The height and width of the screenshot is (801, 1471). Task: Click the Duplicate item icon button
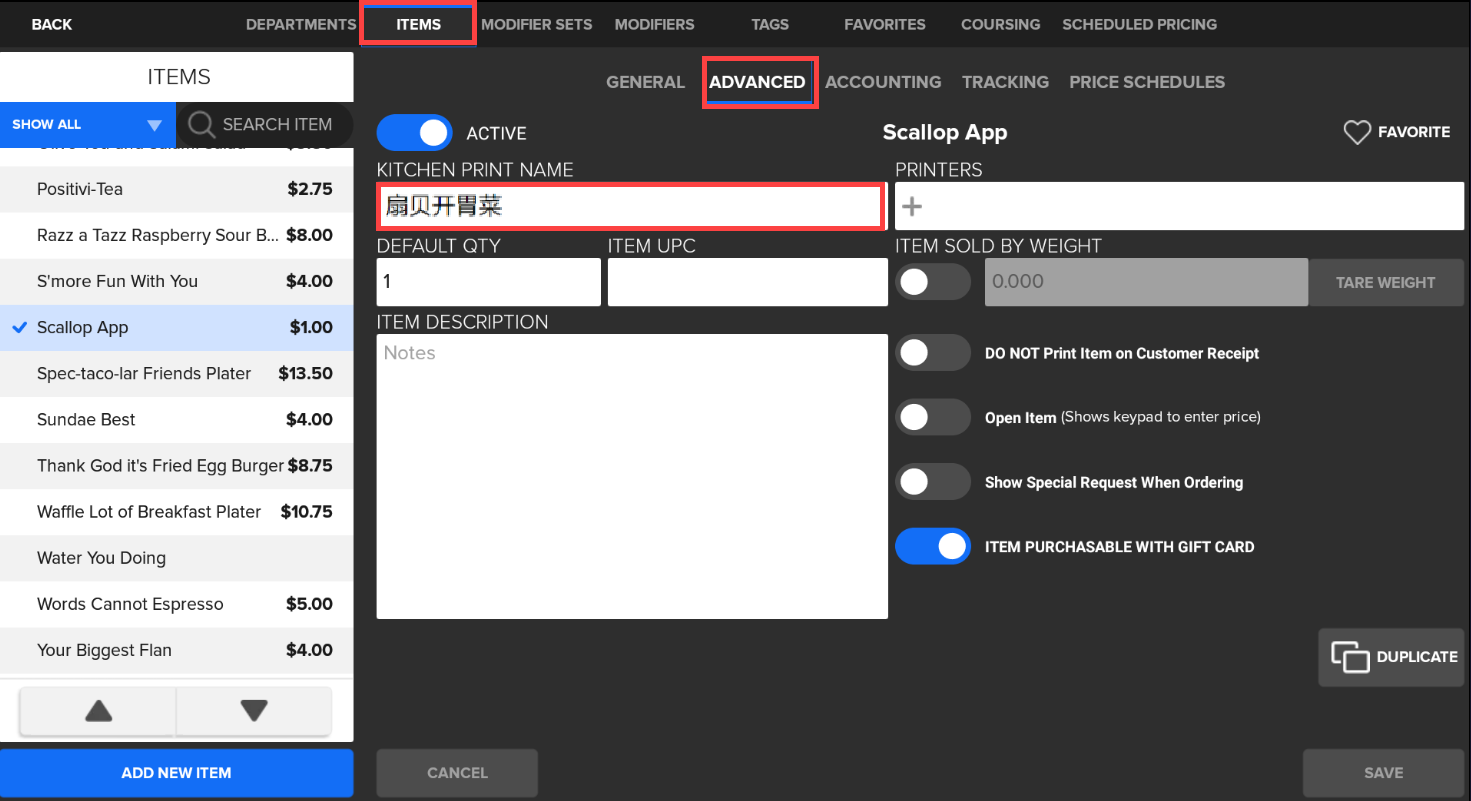(1350, 657)
